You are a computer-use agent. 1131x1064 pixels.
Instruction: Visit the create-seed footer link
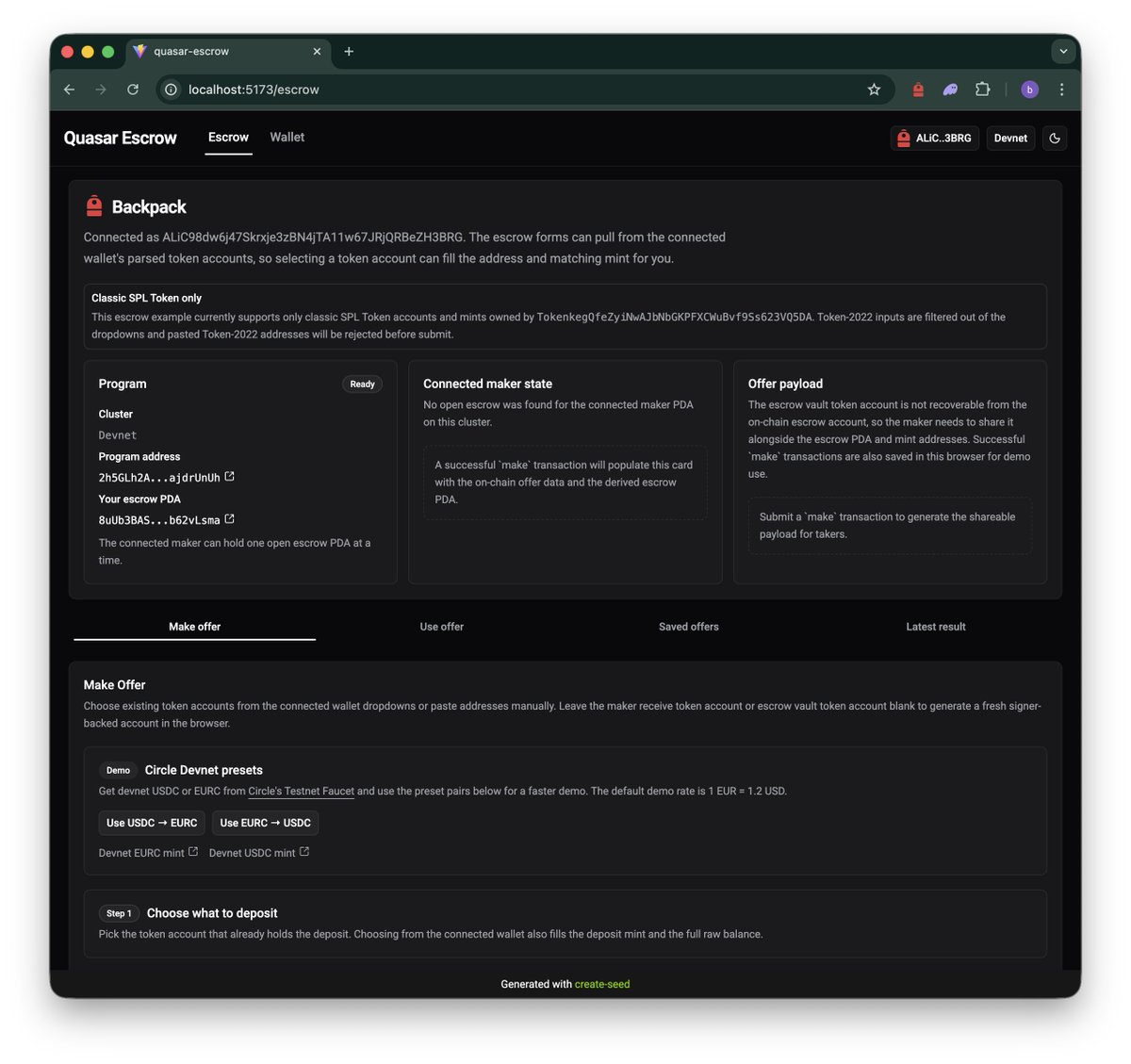coord(602,984)
